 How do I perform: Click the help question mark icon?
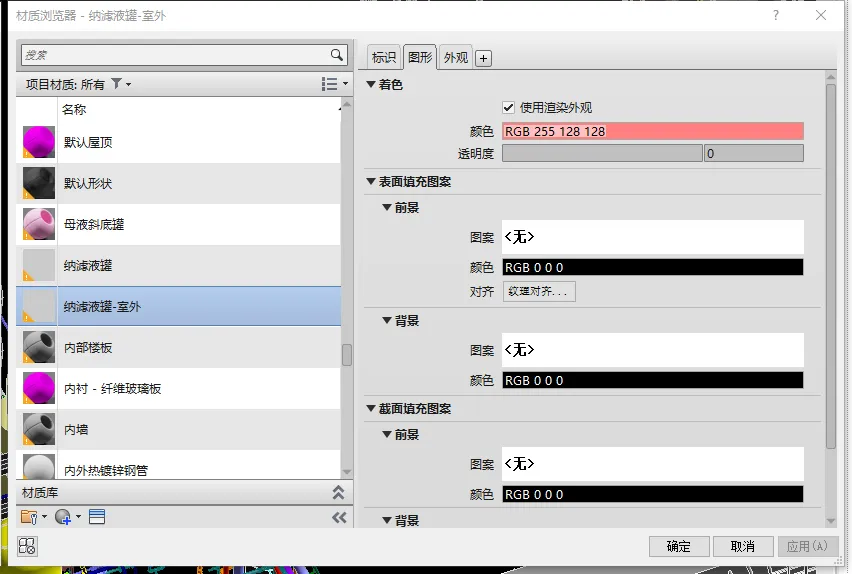click(x=775, y=16)
